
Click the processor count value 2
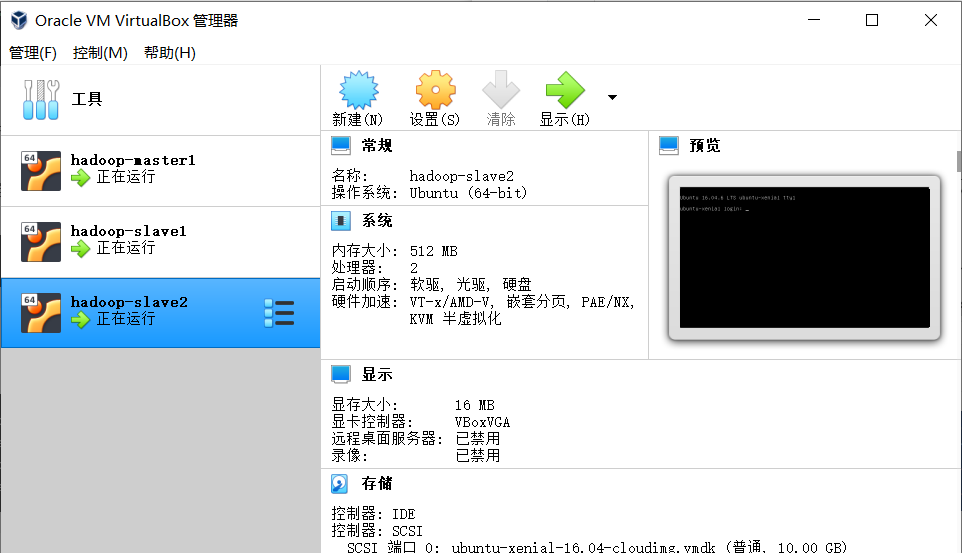[414, 268]
